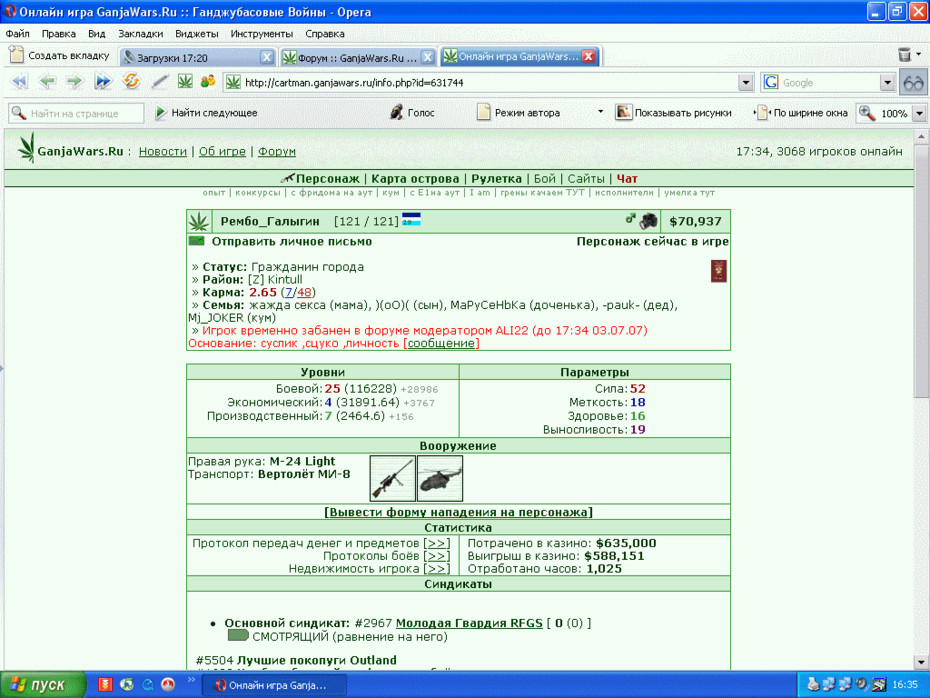Click the envelope send-message icon
Screen dimensions: 930x698
click(x=196, y=241)
